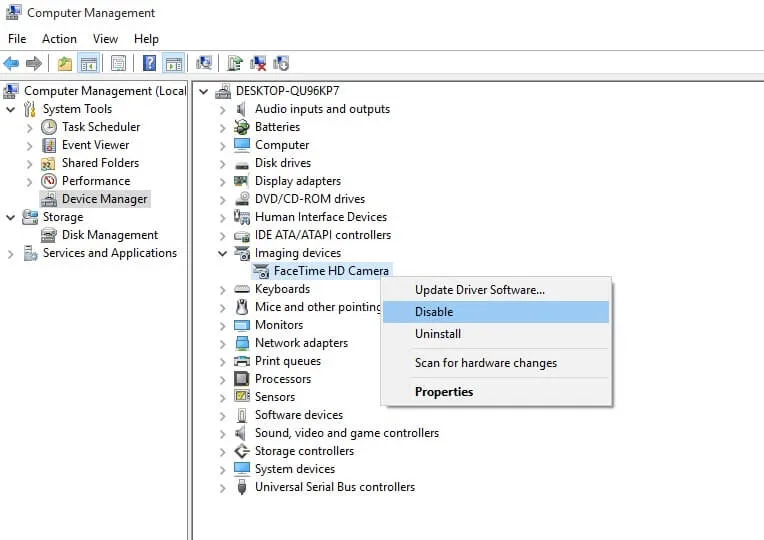Open the View menu in menu bar
The height and width of the screenshot is (540, 764).
105,39
